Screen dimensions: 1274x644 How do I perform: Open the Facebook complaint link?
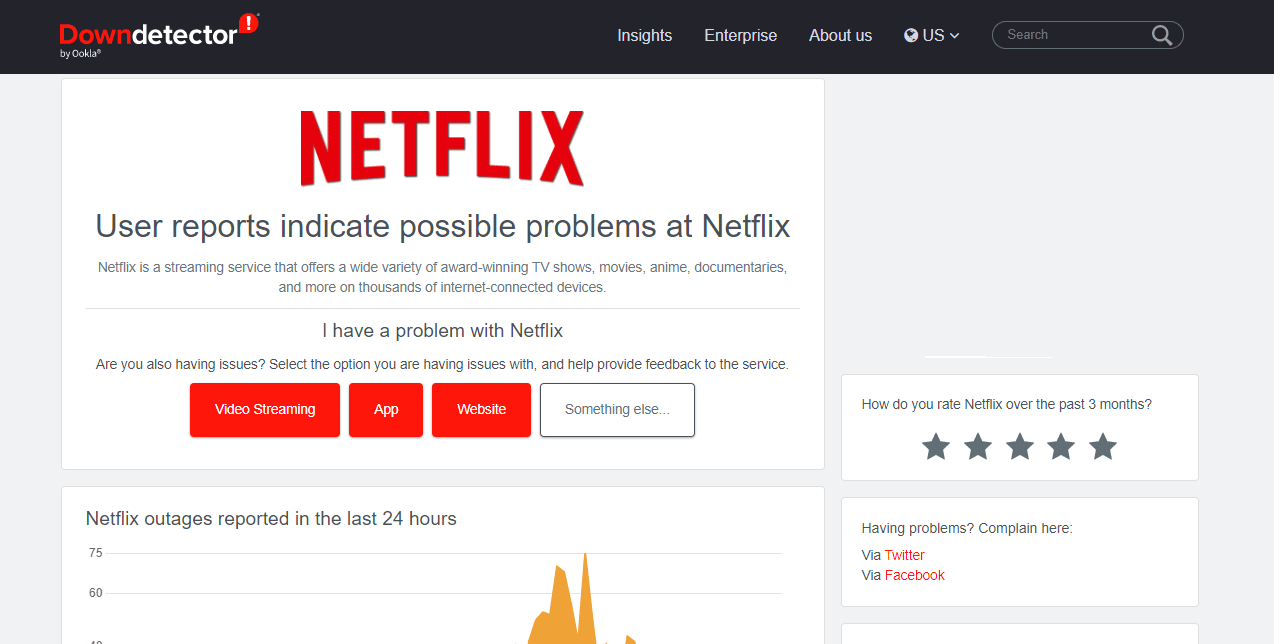914,575
